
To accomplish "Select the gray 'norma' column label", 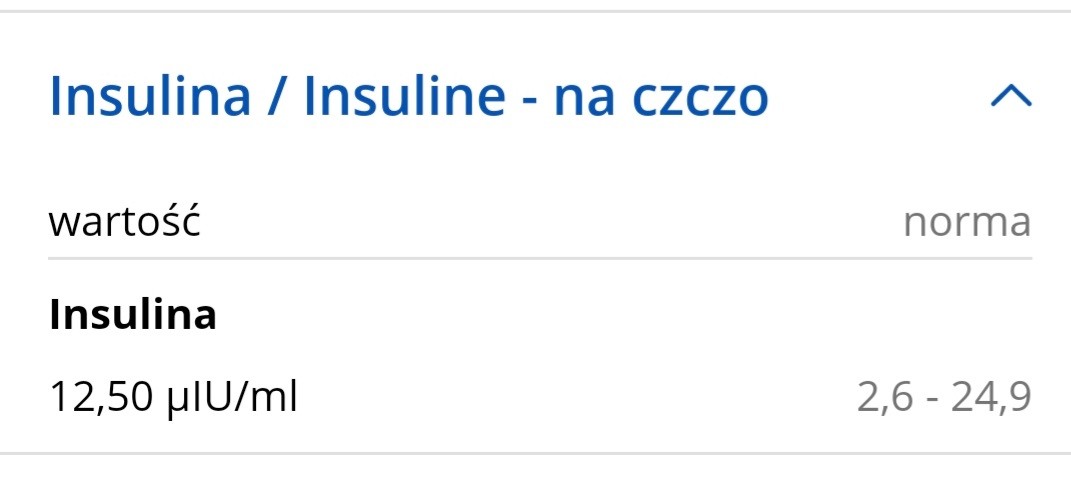I will 966,222.
